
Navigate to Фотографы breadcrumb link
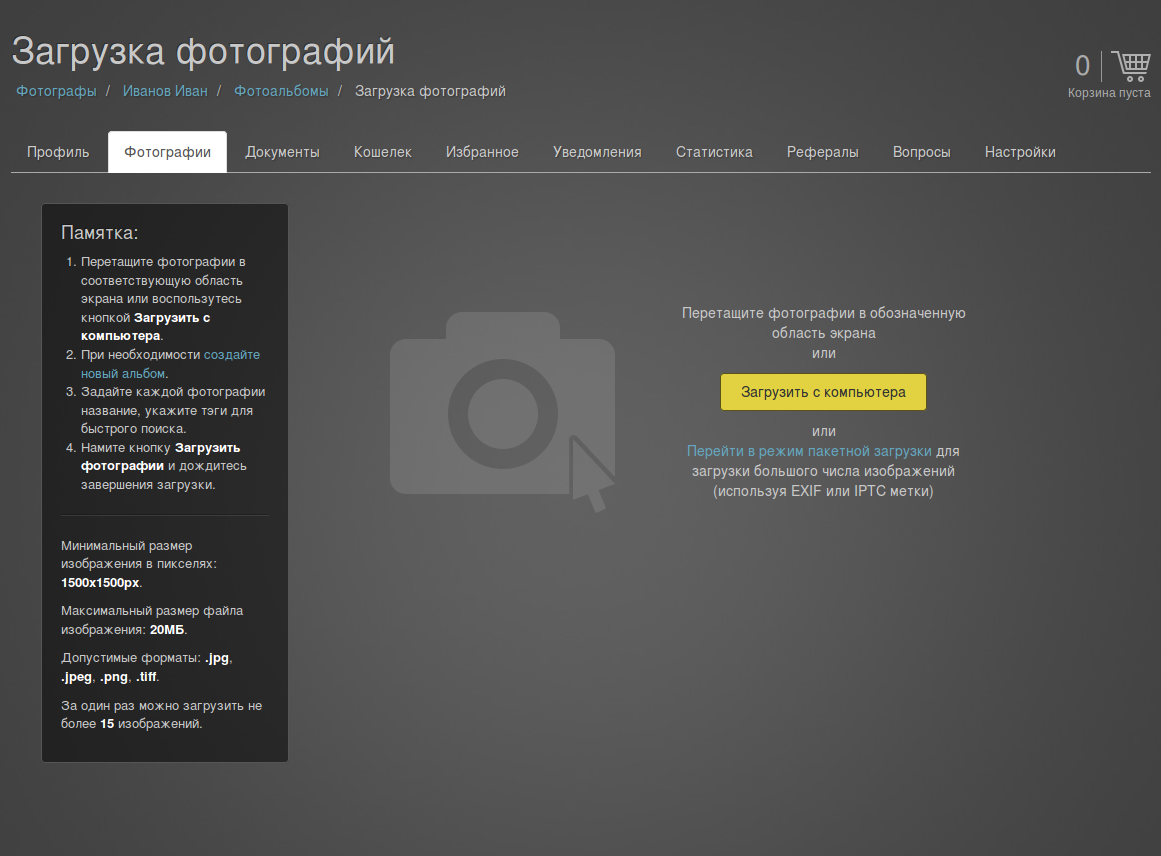click(56, 91)
